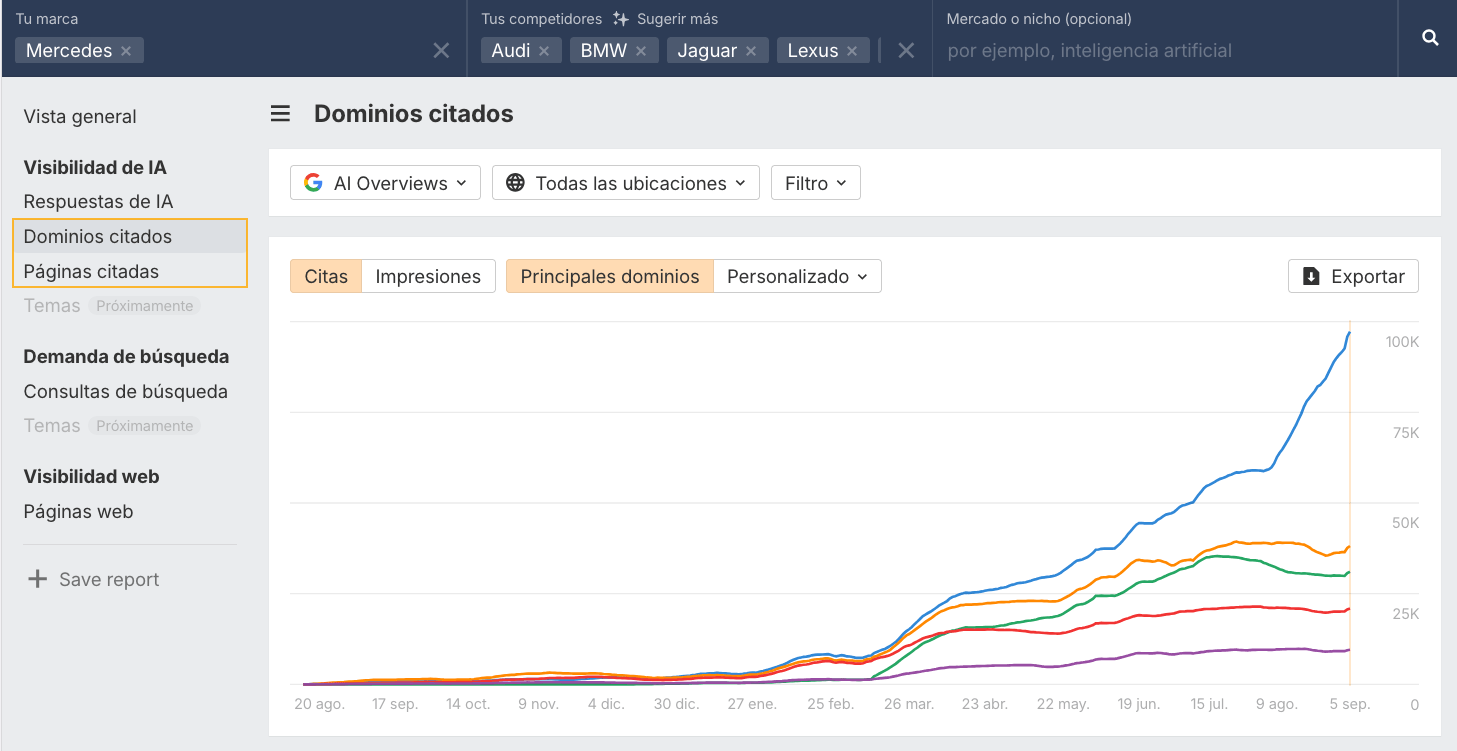This screenshot has width=1457, height=751.
Task: Click the Exportar button
Action: (1353, 277)
